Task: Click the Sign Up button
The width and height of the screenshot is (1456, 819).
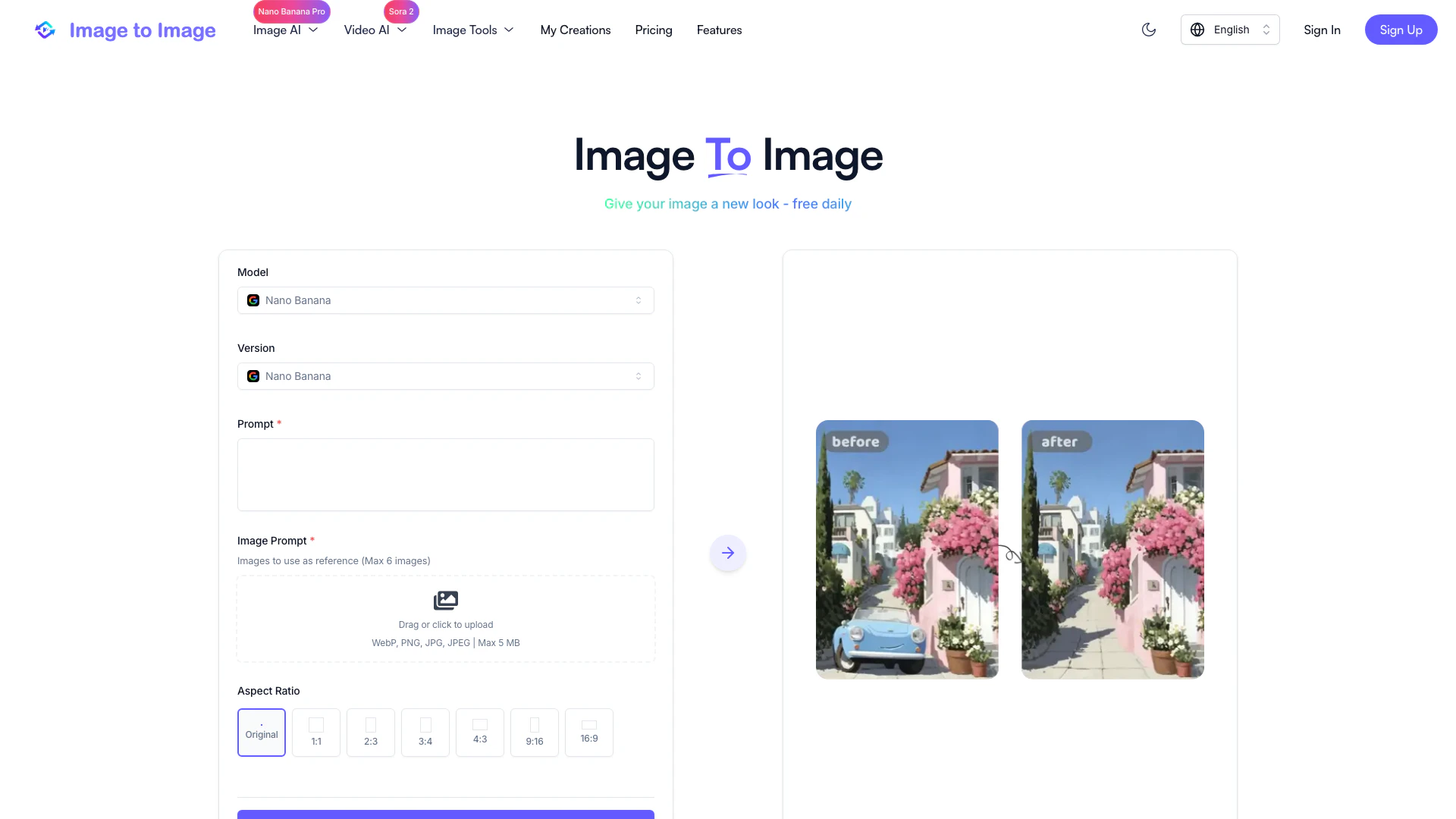Action: (x=1400, y=30)
